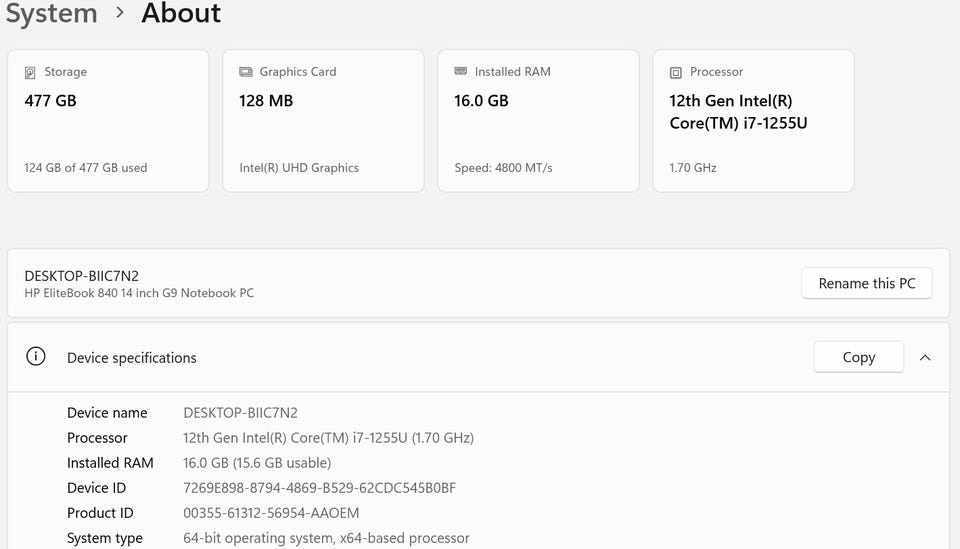Click the Rename this PC button
960x549 pixels.
click(x=866, y=283)
